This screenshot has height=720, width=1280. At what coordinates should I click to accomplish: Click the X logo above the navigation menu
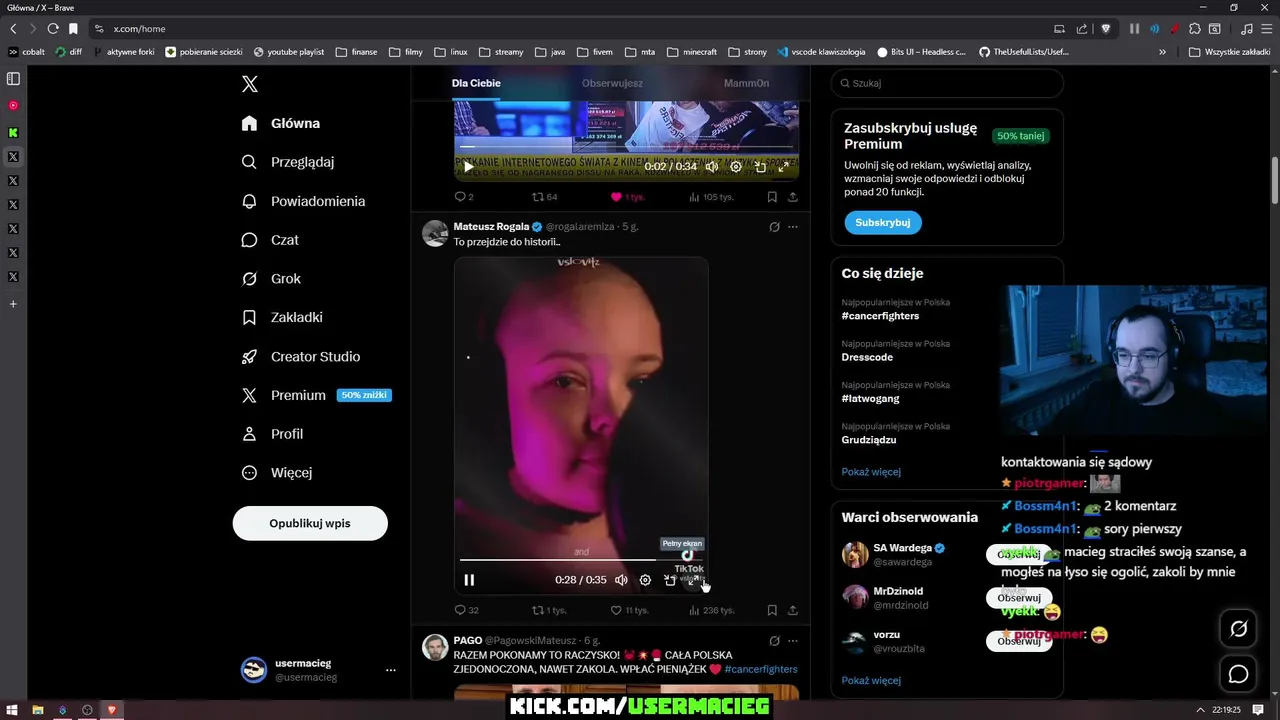[x=250, y=84]
